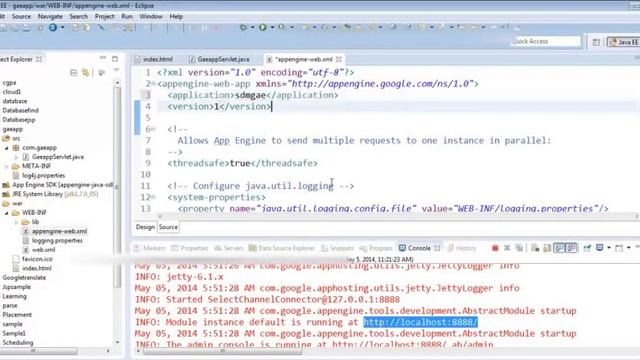Click the Open Perspective icon
The width and height of the screenshot is (640, 360).
pos(596,42)
